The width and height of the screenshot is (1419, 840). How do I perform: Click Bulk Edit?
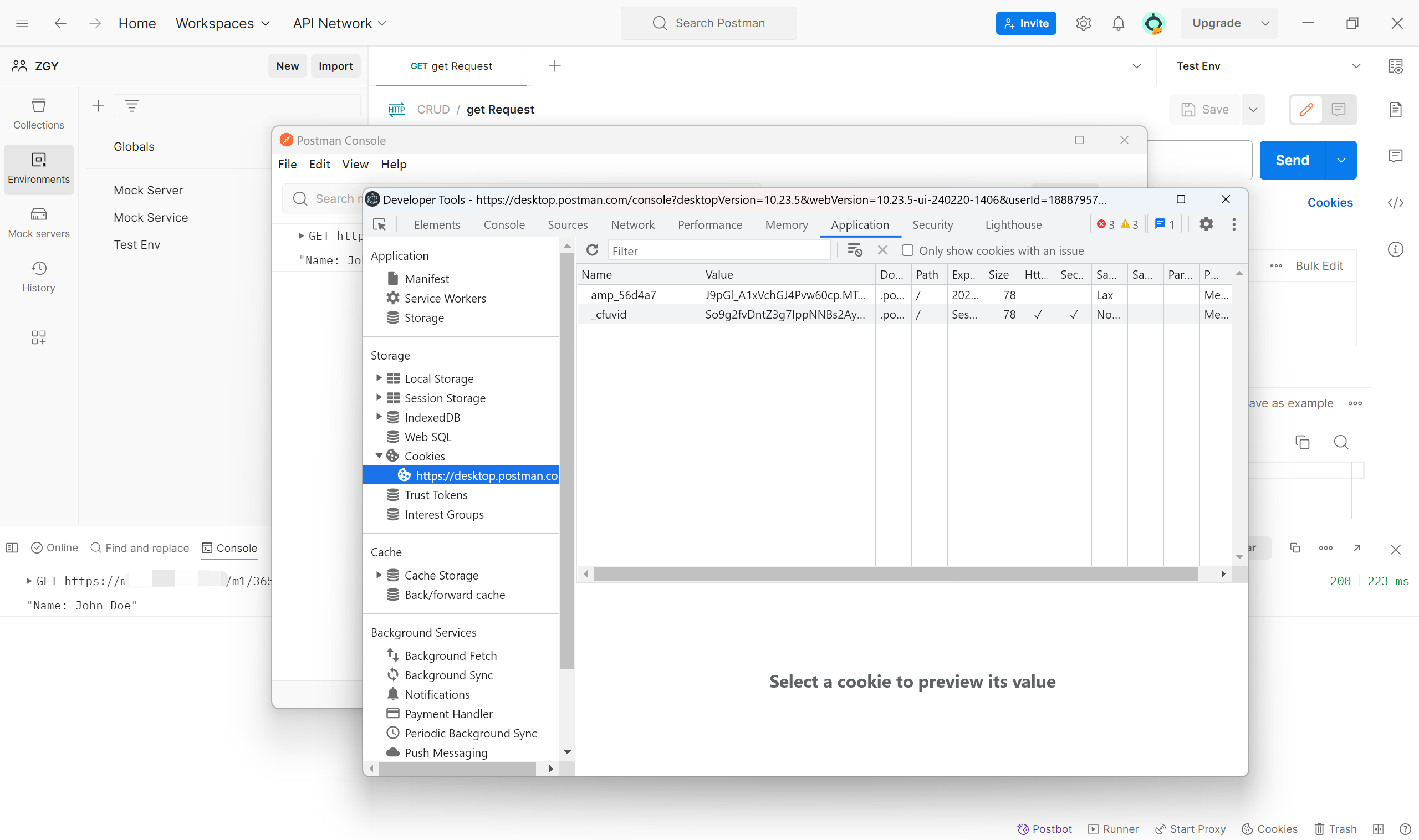(1319, 265)
